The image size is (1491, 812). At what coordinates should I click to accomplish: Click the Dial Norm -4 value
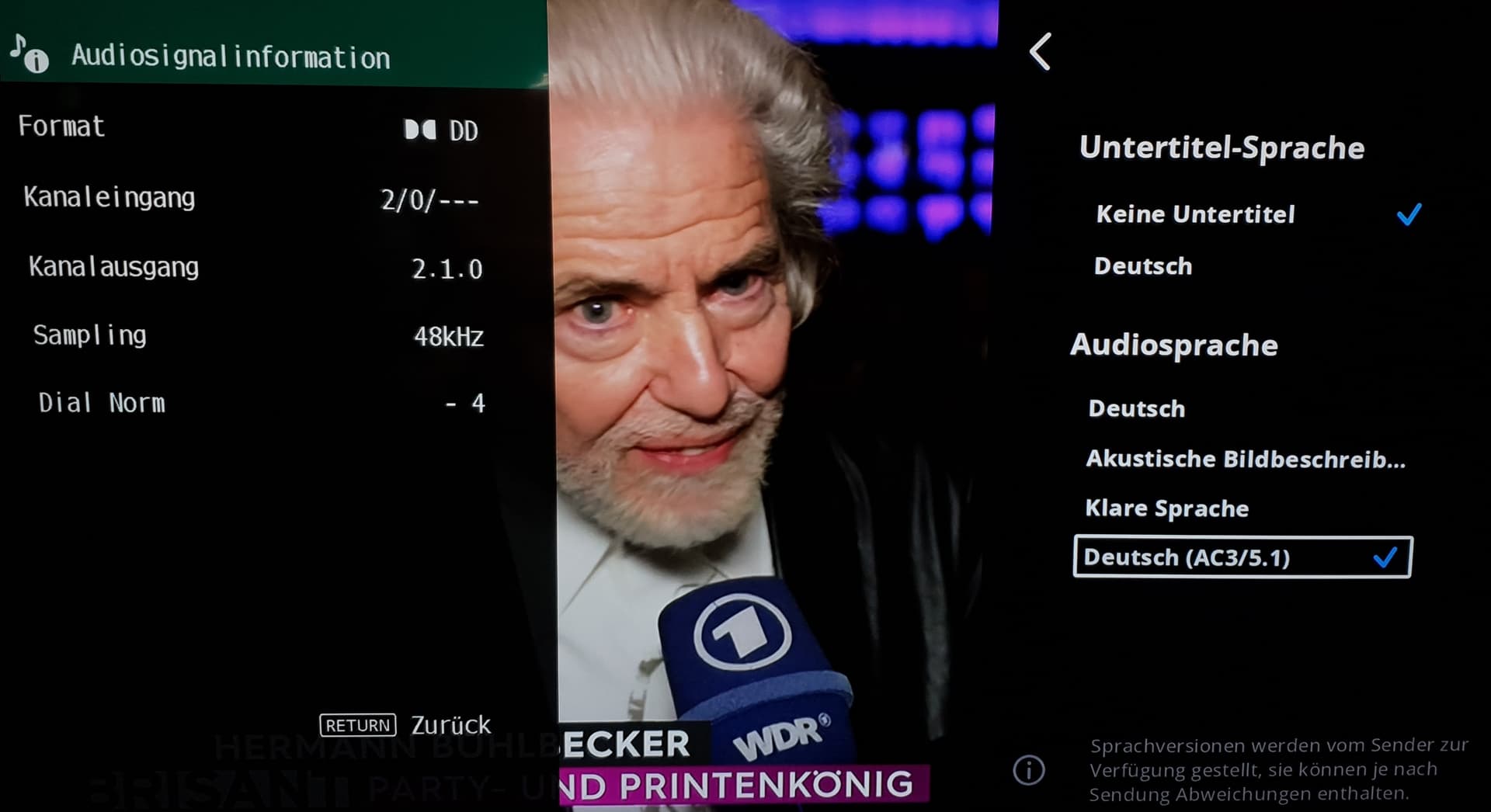coord(465,403)
